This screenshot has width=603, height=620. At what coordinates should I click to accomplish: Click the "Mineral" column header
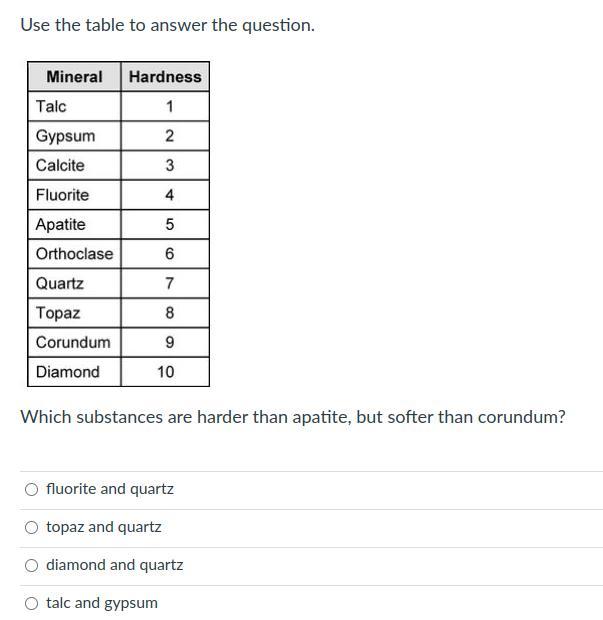[74, 77]
